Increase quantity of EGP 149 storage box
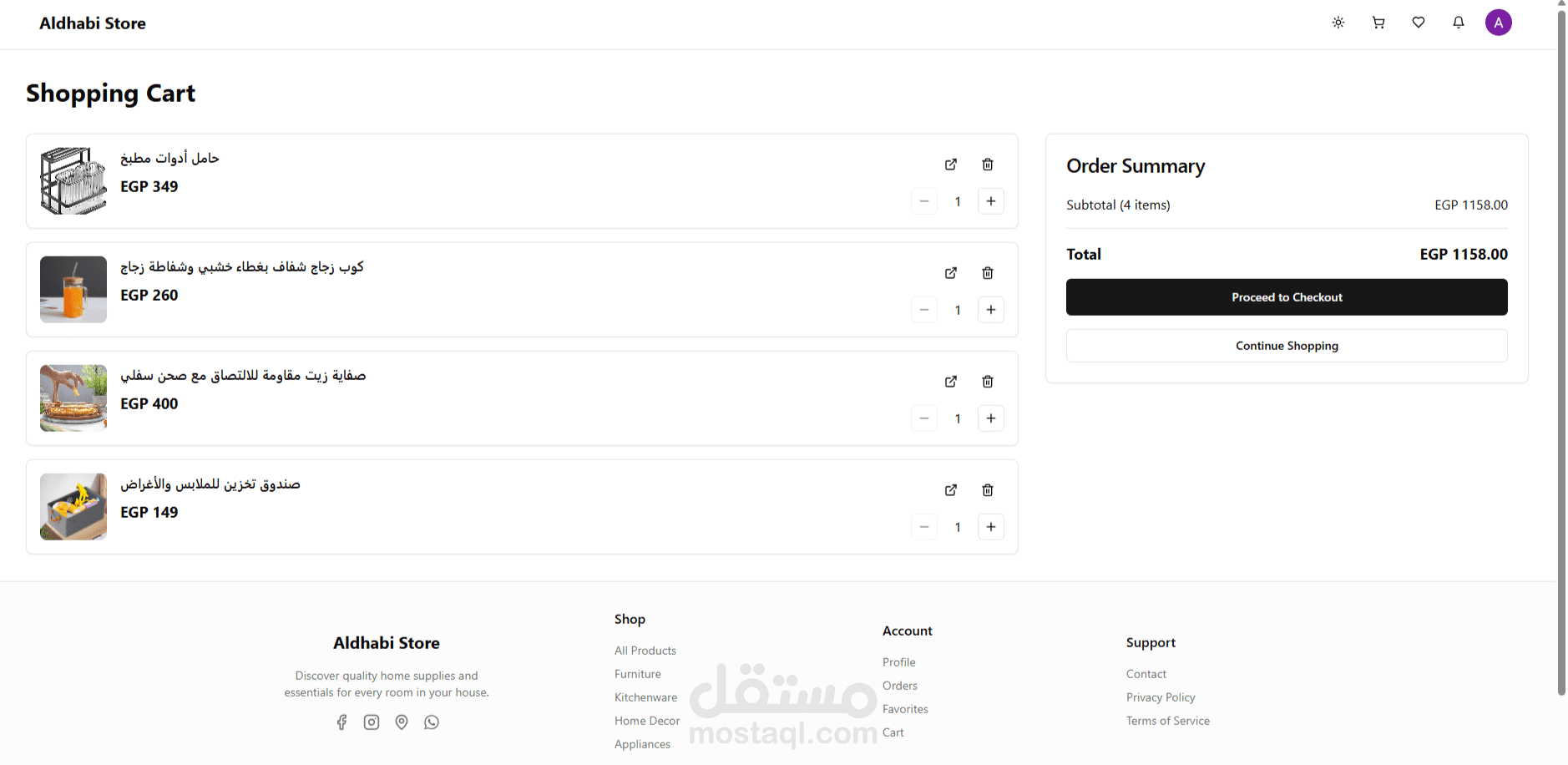1568x765 pixels. tap(991, 527)
